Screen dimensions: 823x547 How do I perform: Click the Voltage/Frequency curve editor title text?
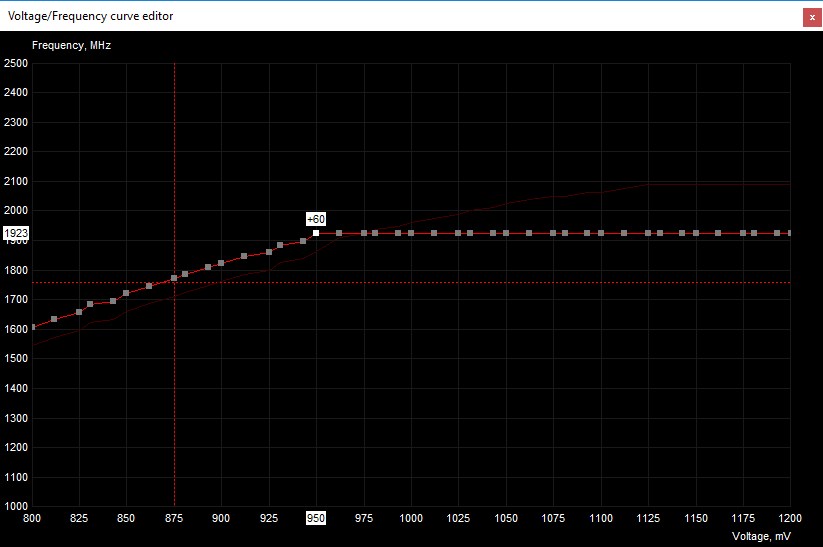click(x=90, y=16)
